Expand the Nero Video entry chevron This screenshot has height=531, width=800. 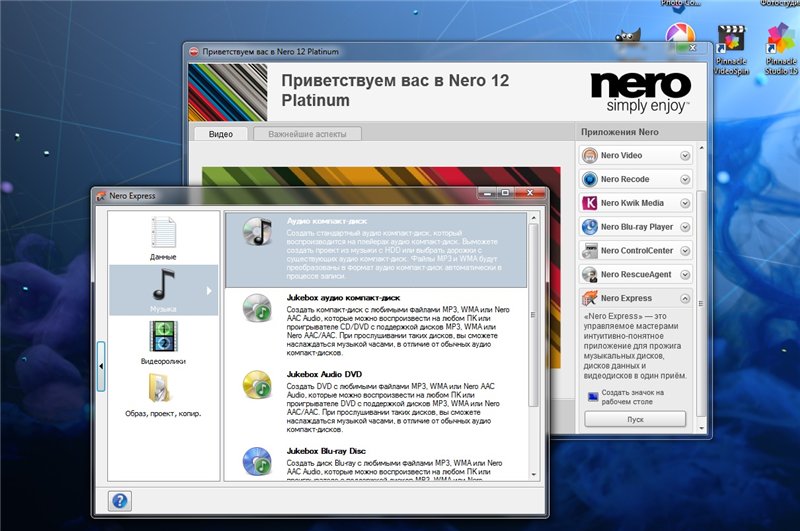(685, 156)
